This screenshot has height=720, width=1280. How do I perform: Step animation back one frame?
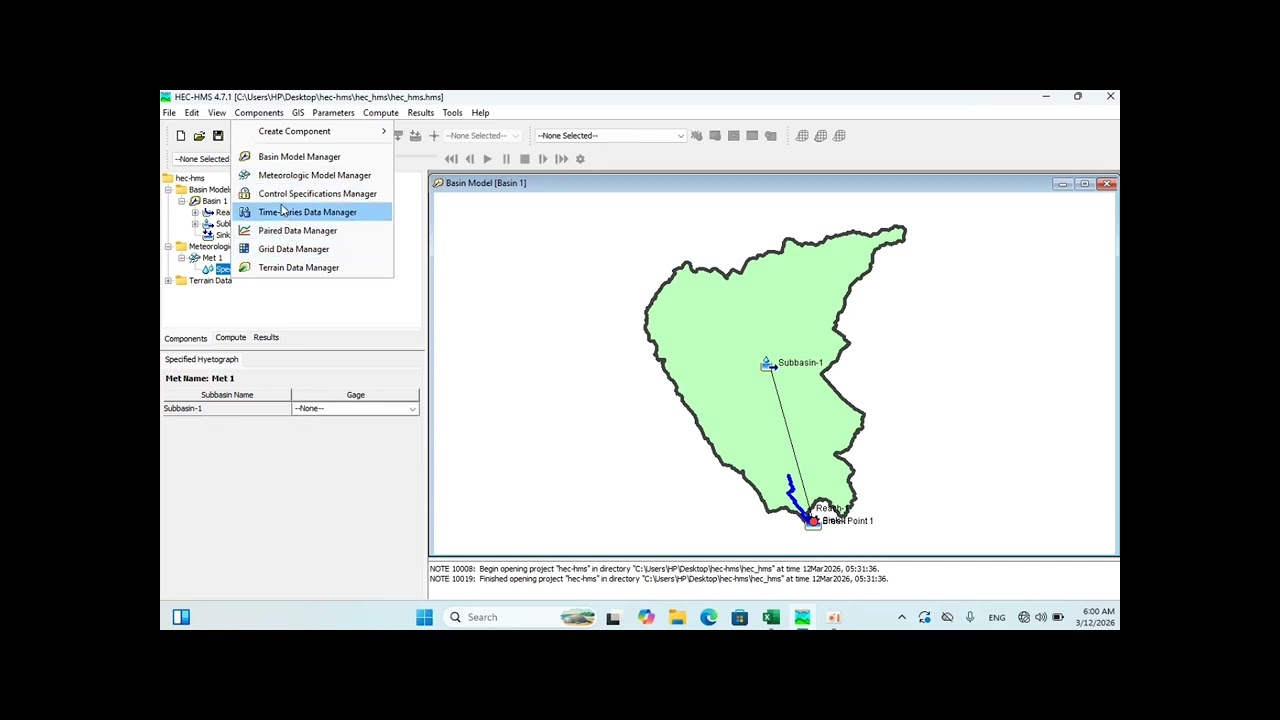[x=470, y=159]
